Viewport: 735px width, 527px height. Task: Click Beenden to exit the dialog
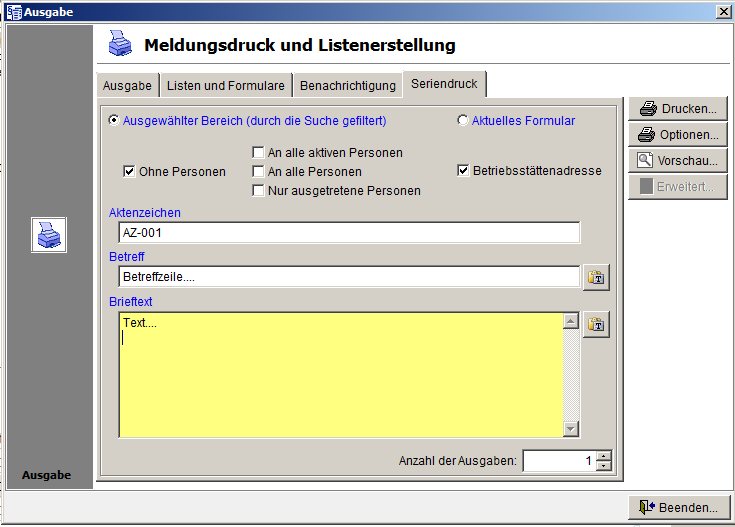coord(678,507)
